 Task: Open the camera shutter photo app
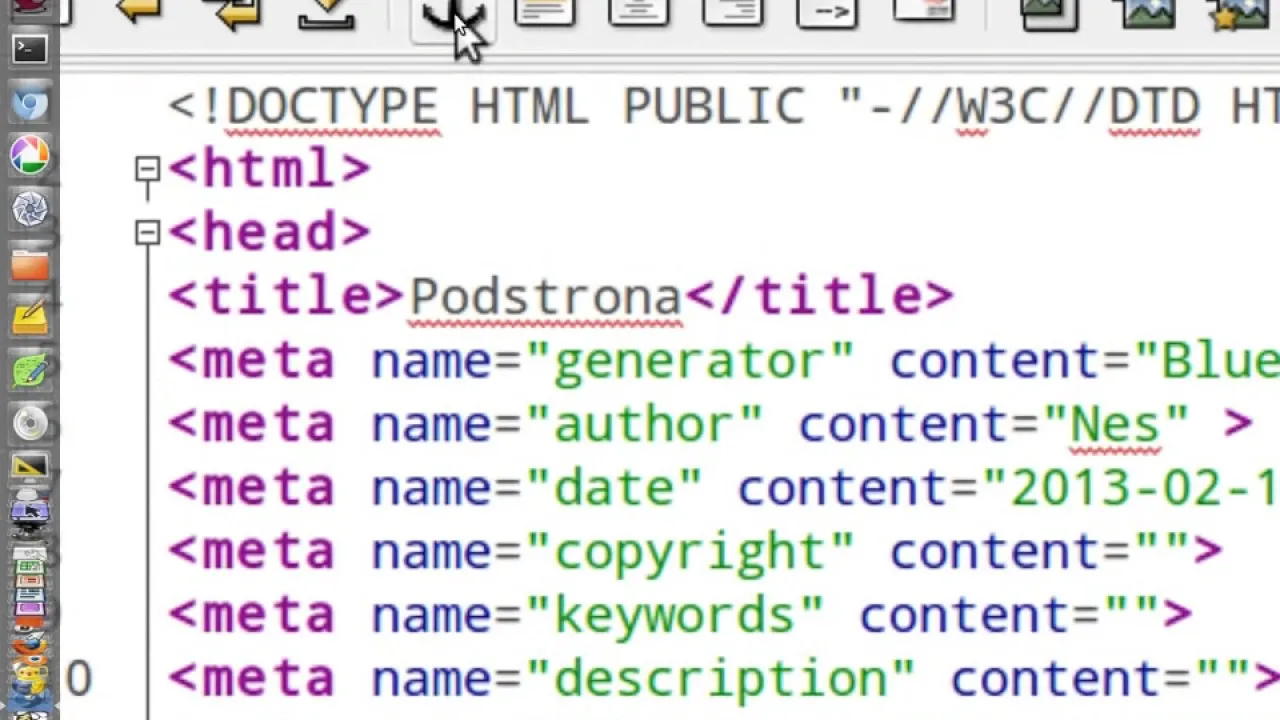coord(29,209)
